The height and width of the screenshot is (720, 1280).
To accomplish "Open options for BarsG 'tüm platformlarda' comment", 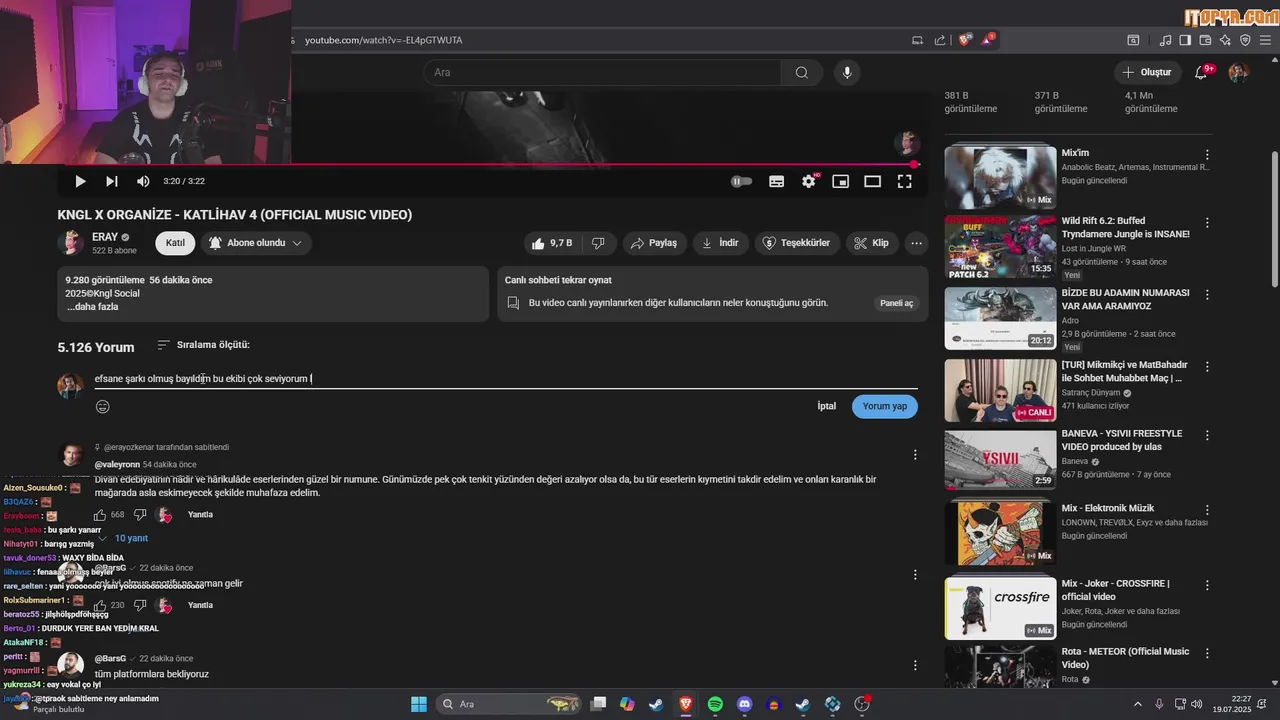I will click(x=915, y=665).
